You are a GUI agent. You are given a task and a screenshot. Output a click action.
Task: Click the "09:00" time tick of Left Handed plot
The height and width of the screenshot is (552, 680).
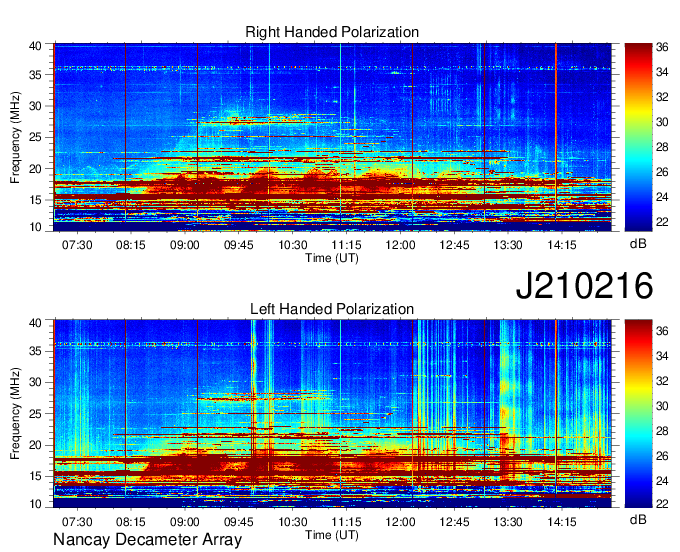185,521
